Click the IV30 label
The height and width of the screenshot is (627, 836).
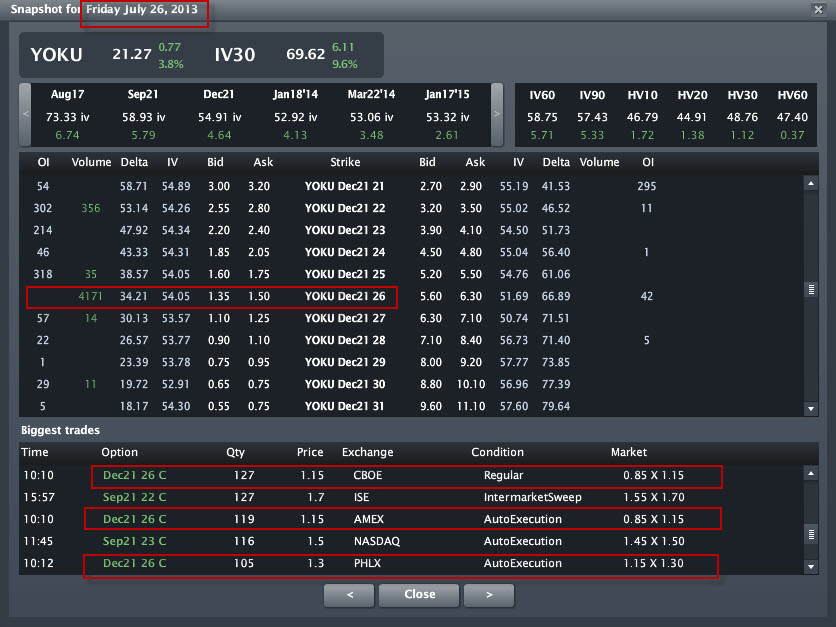point(235,54)
